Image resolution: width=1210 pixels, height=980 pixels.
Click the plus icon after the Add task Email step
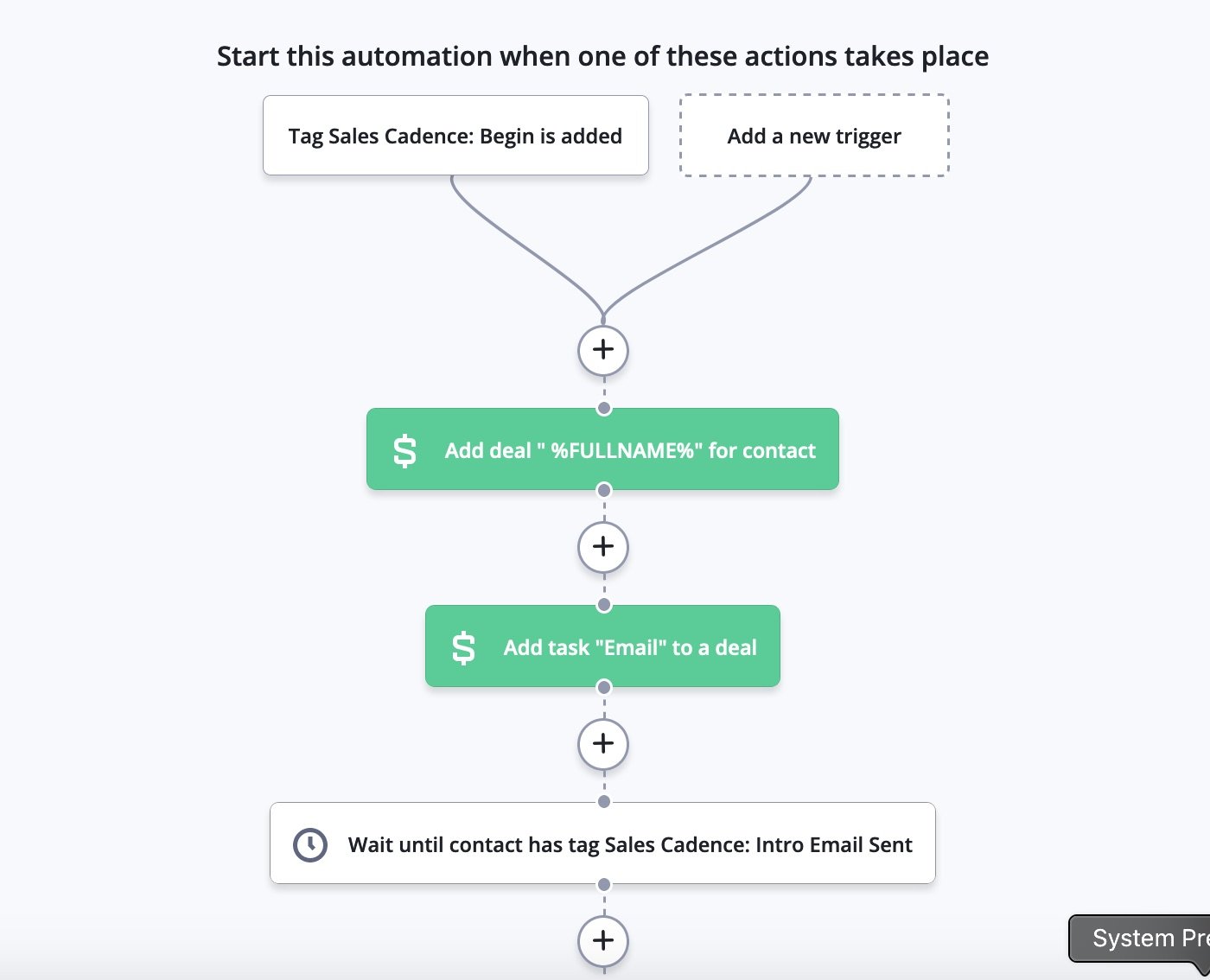click(x=602, y=743)
